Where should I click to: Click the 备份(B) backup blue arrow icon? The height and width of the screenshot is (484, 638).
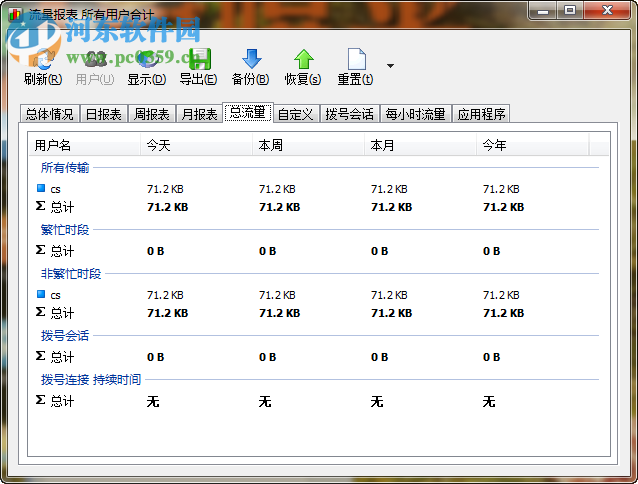[251, 59]
